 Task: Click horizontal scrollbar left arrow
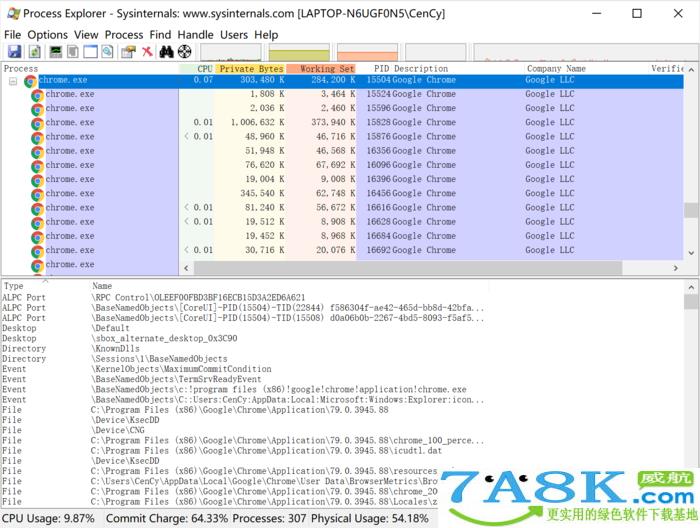pyautogui.click(x=186, y=268)
